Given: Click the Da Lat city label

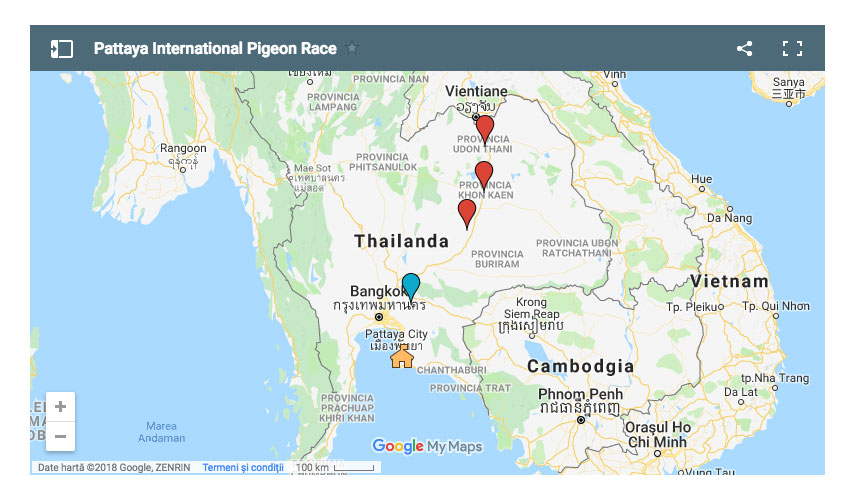Looking at the screenshot, I should 740,392.
